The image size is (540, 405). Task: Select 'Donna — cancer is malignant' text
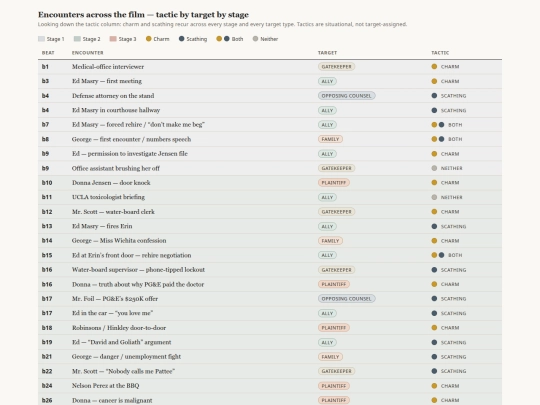[112, 400]
